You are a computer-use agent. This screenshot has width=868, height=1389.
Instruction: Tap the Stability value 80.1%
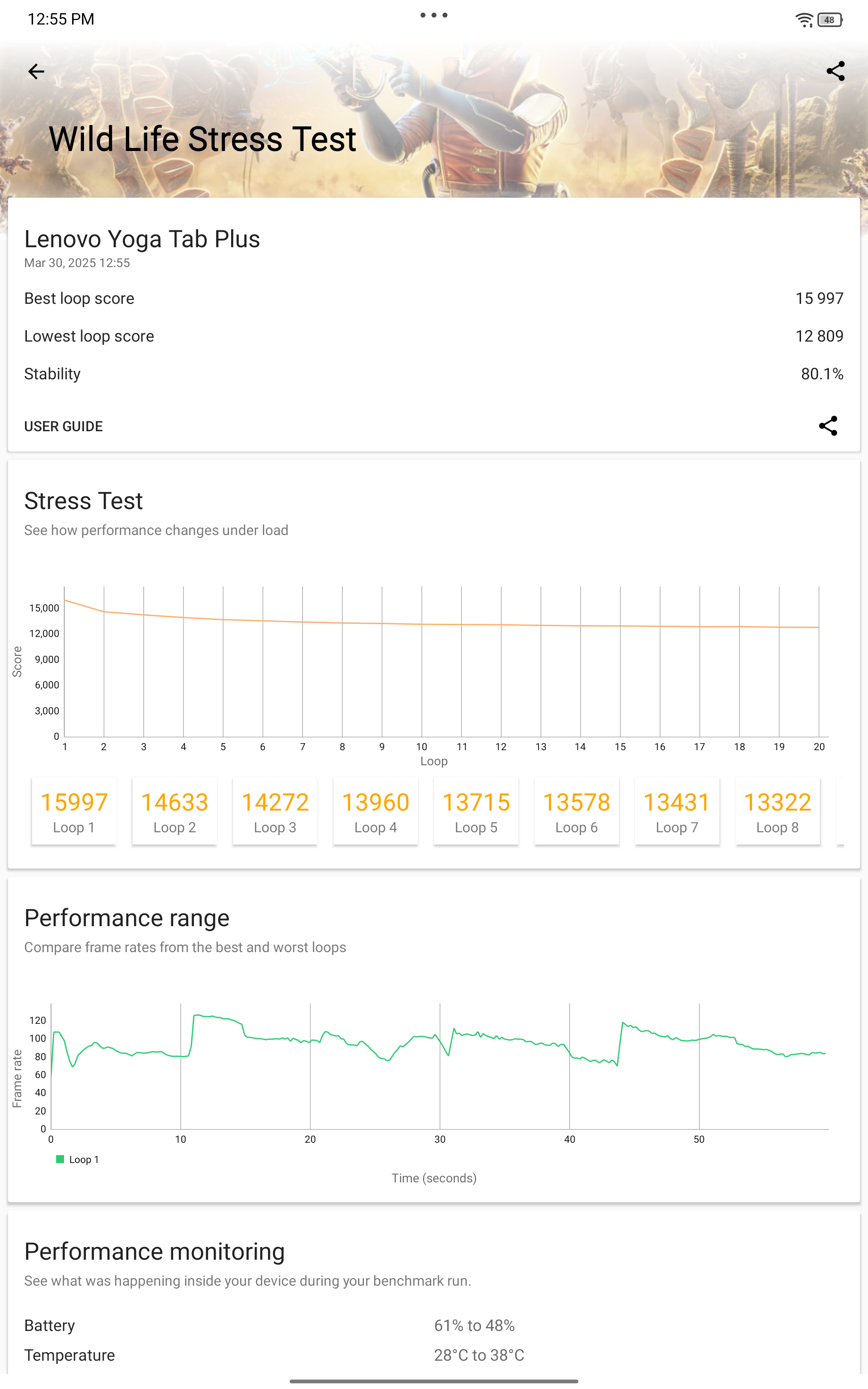822,374
